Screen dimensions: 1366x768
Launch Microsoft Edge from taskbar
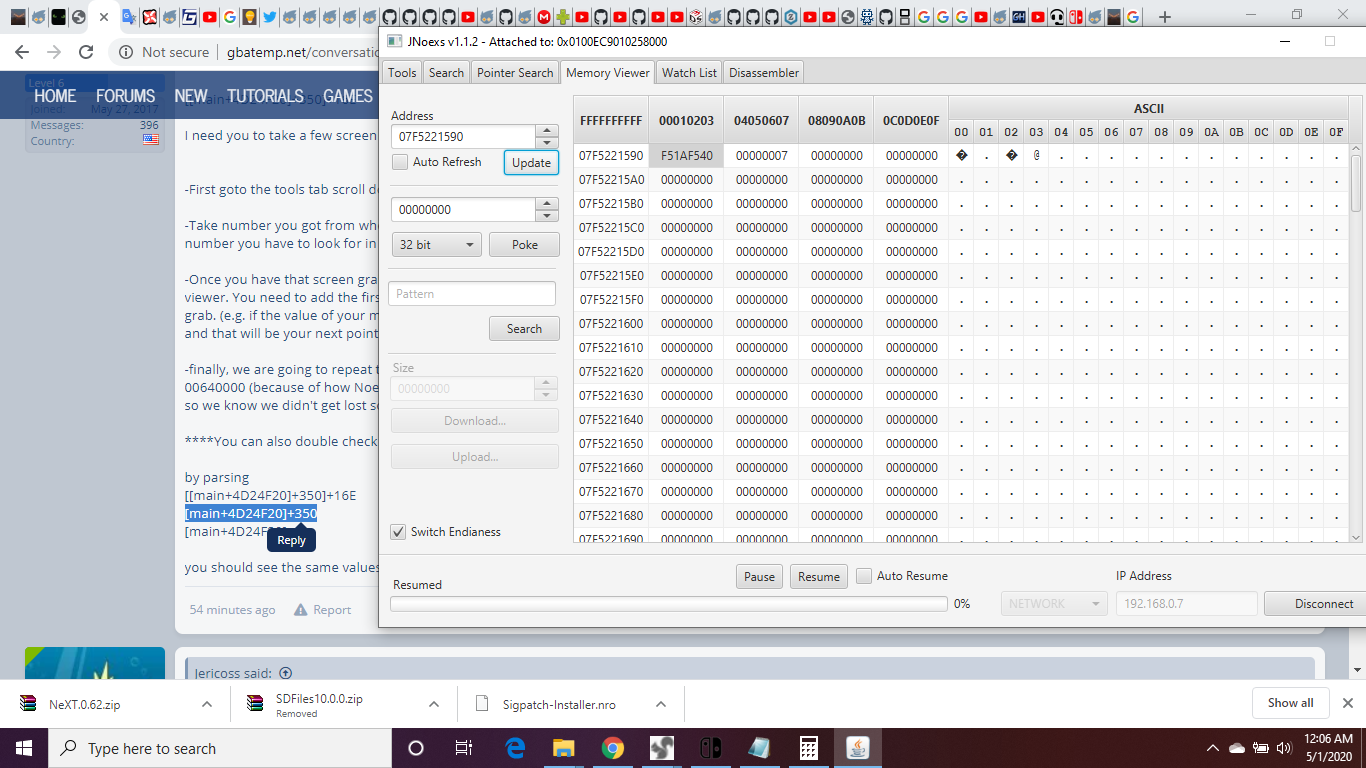tap(515, 748)
